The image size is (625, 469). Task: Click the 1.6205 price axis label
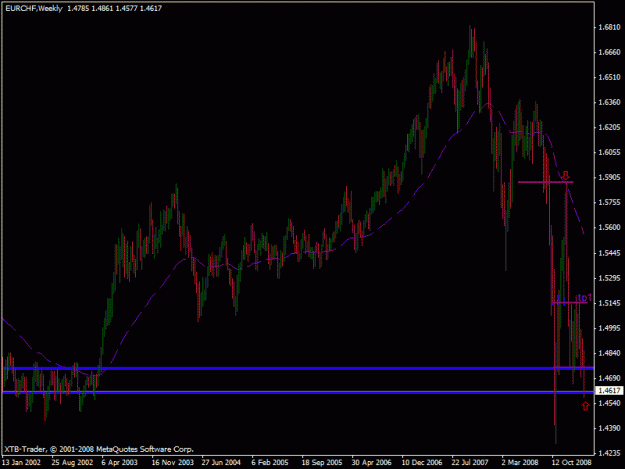pos(609,127)
